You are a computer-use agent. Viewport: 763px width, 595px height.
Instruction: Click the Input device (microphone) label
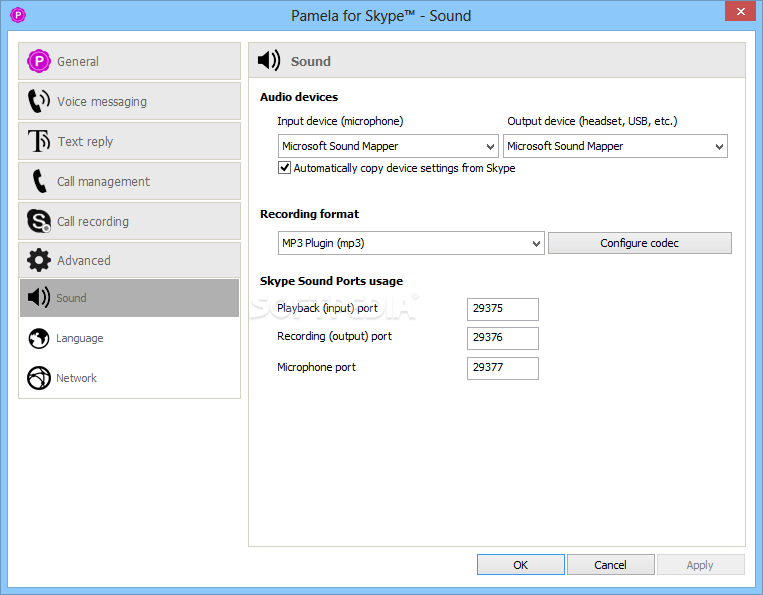(340, 121)
